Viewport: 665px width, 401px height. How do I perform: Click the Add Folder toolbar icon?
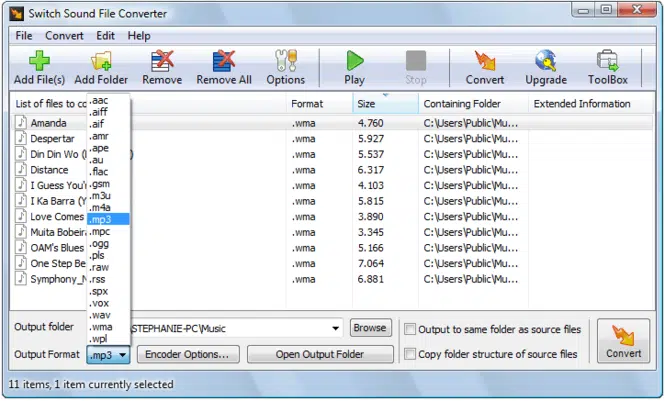[101, 68]
